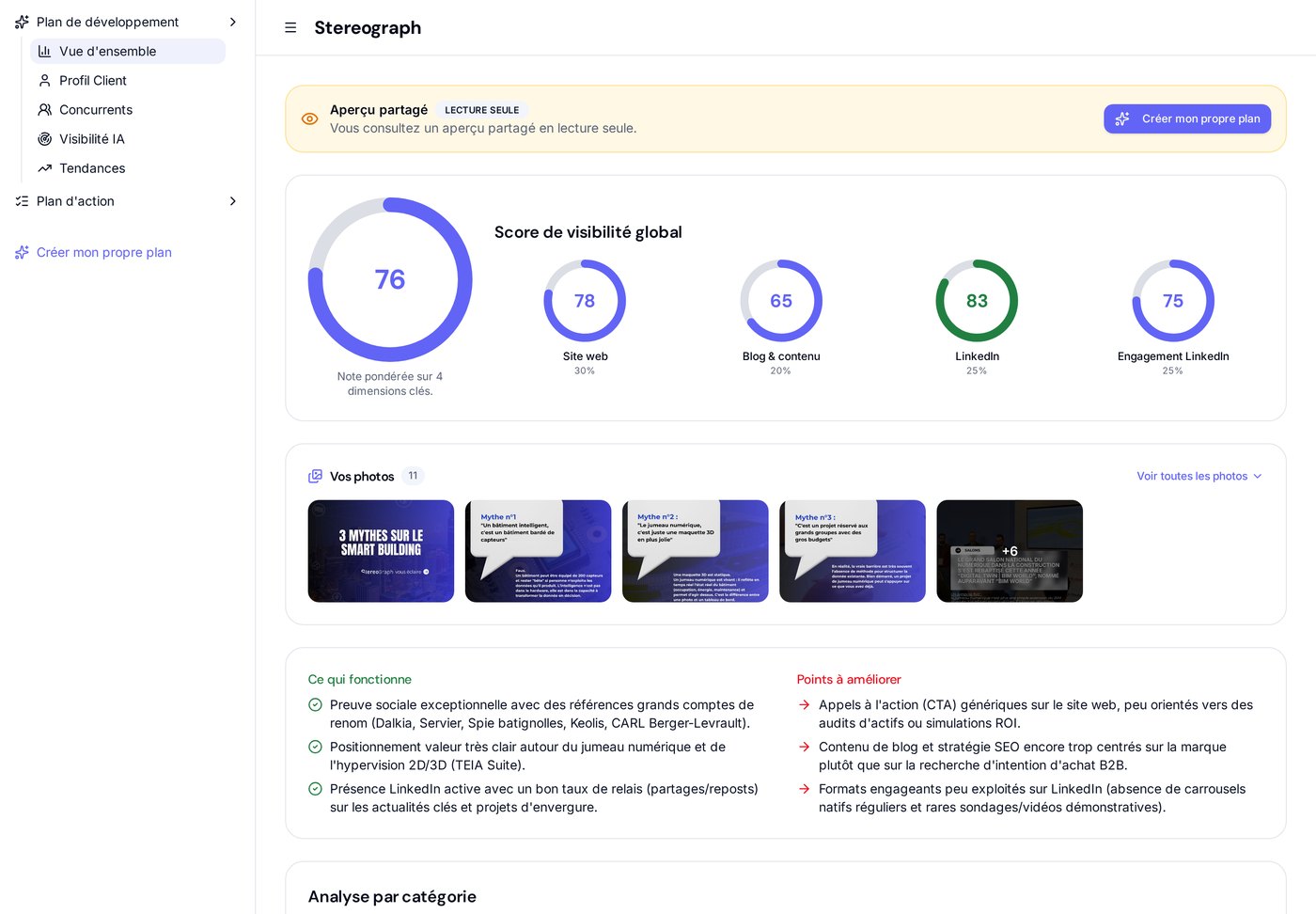Click the Note pondérée sur 4 dimensions text
Image resolution: width=1316 pixels, height=914 pixels.
tap(390, 384)
